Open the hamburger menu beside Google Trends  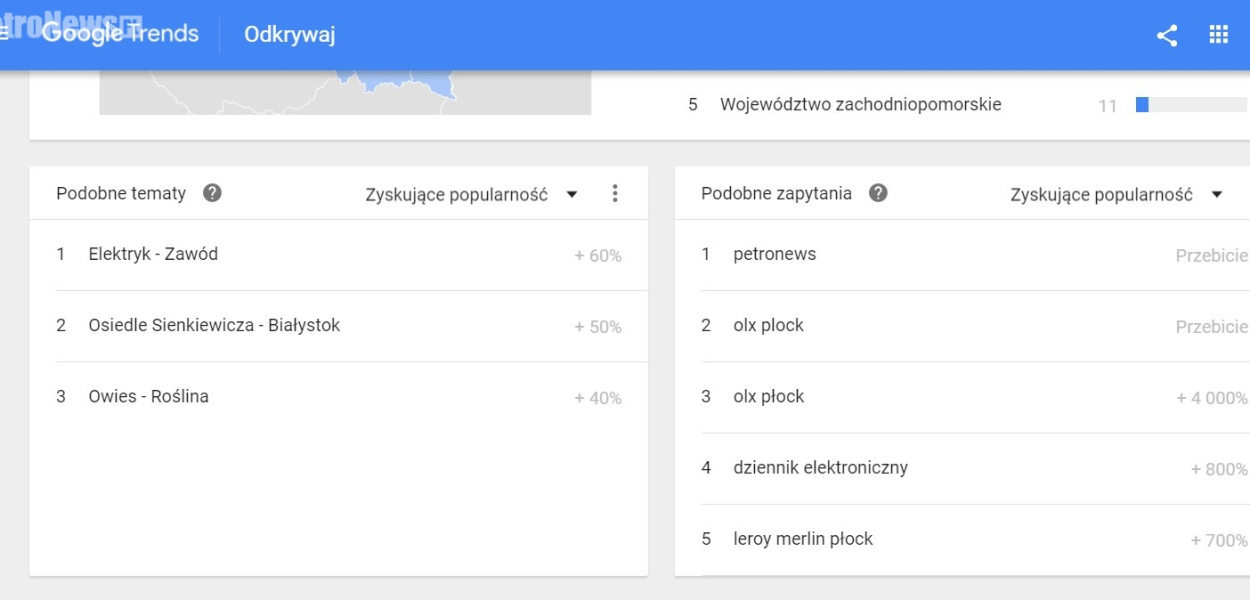click(4, 34)
